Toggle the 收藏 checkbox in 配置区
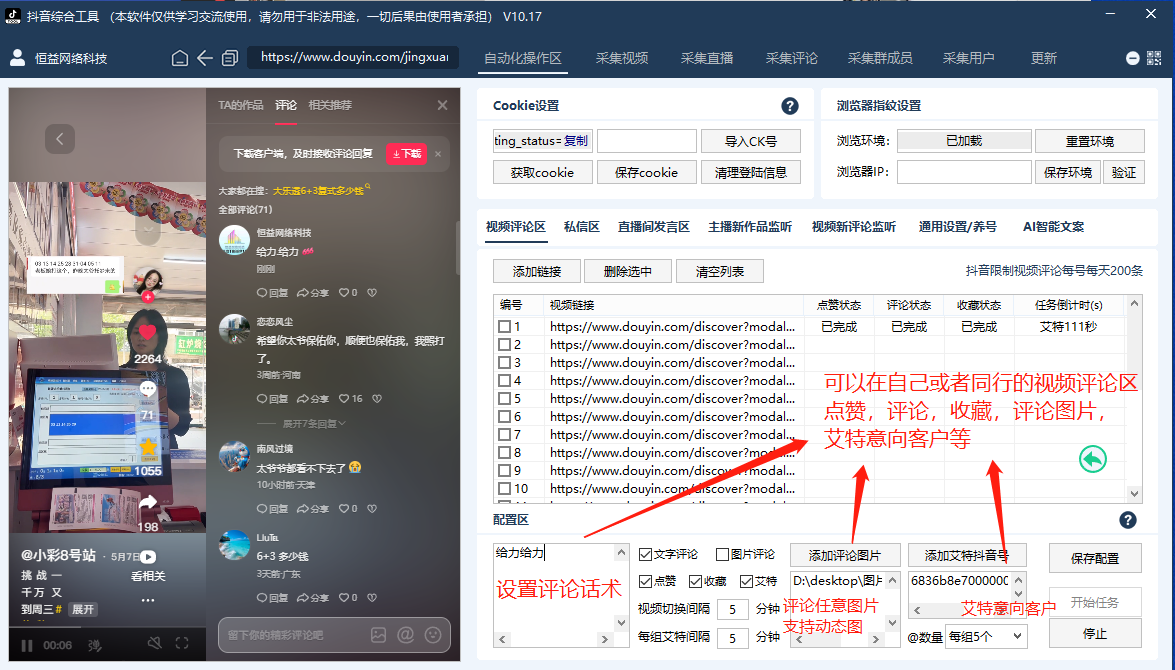 point(694,581)
